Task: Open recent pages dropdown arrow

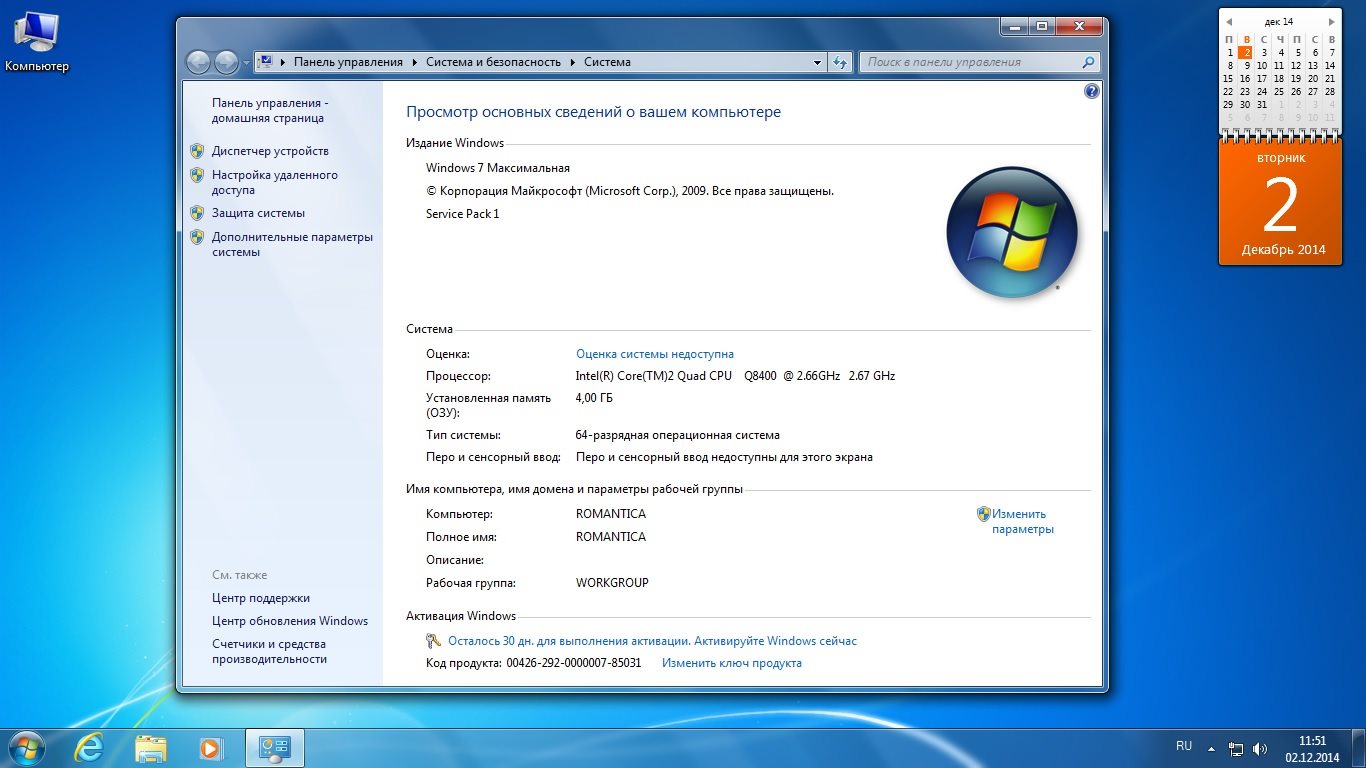Action: point(246,63)
